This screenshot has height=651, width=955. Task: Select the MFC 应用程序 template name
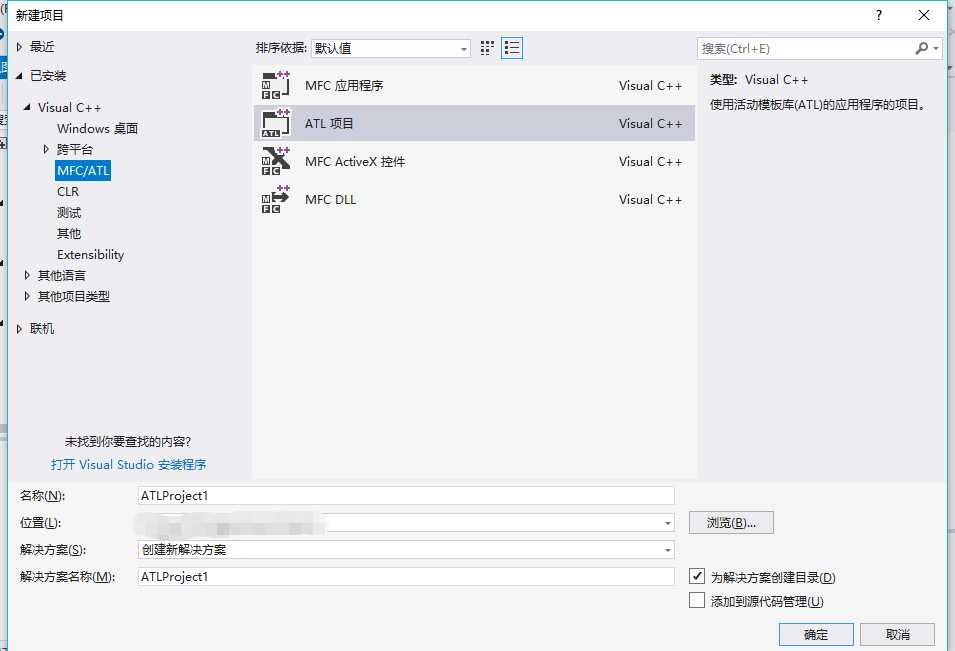(344, 85)
